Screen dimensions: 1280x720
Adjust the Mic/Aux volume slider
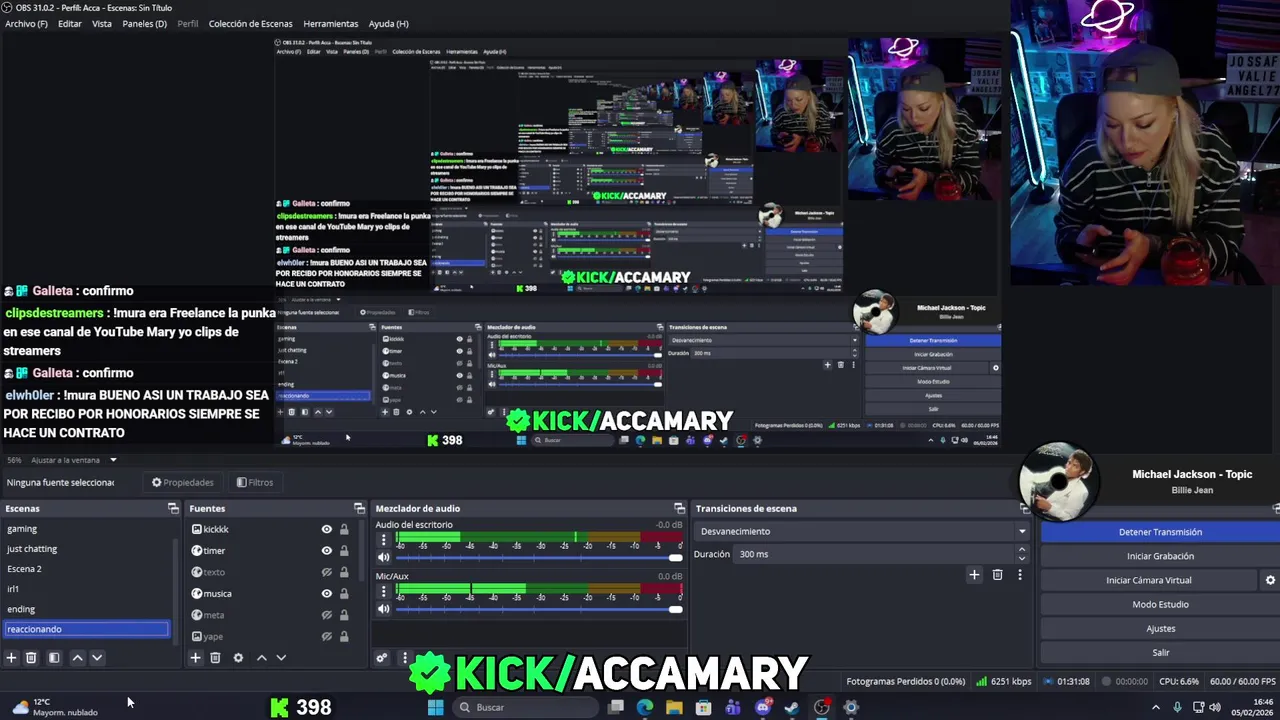pyautogui.click(x=539, y=609)
